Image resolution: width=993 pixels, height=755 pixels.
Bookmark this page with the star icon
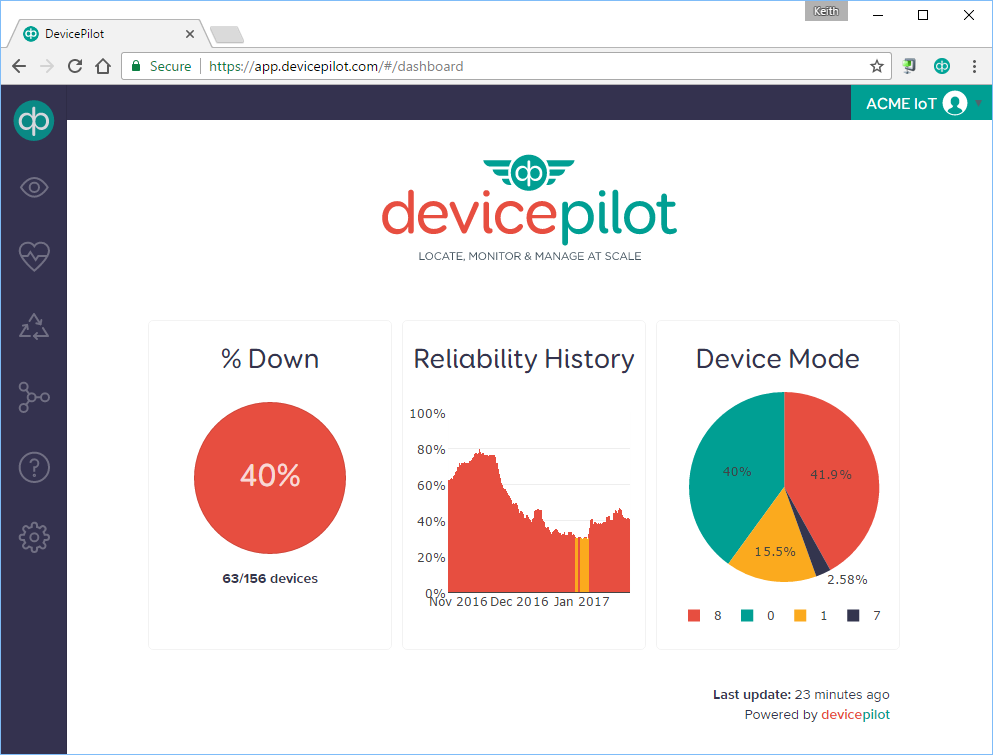[x=876, y=66]
